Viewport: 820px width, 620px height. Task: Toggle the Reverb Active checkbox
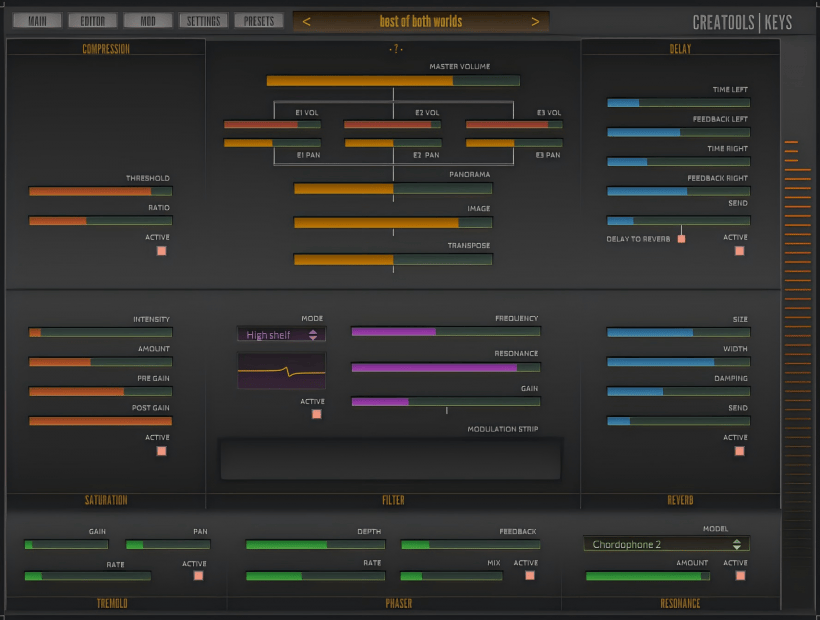pos(740,451)
